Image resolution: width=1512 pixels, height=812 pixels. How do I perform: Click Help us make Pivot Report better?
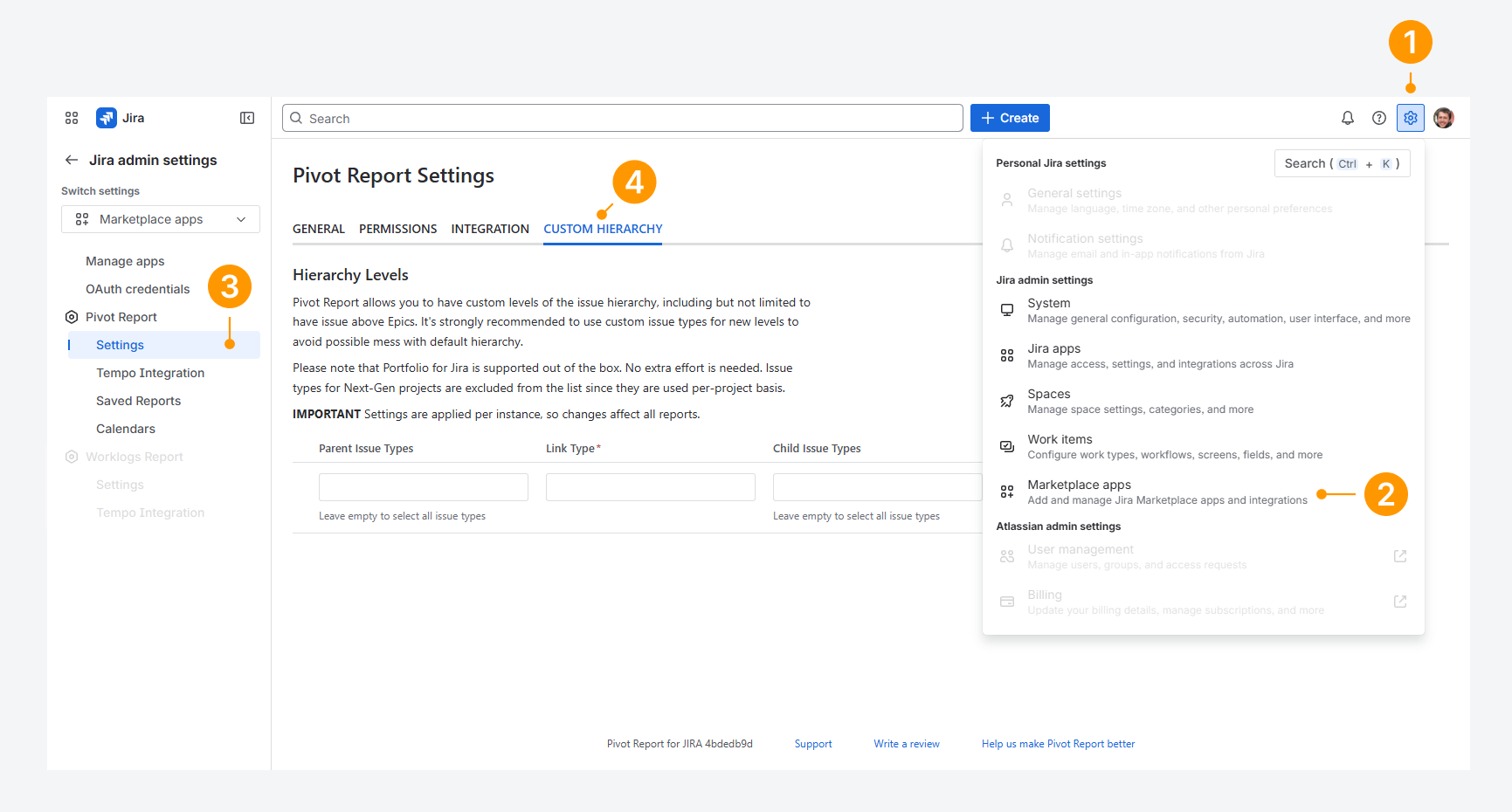tap(1059, 744)
